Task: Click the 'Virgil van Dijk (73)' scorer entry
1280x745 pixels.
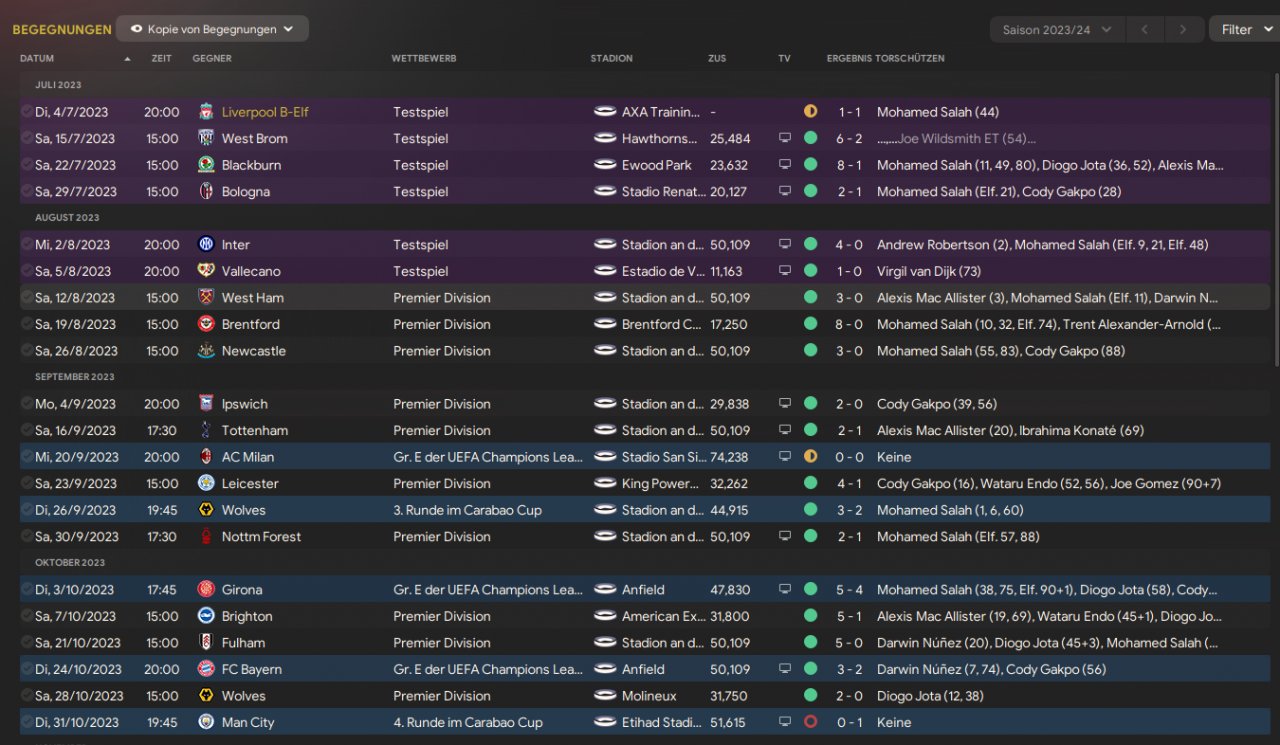Action: 929,271
